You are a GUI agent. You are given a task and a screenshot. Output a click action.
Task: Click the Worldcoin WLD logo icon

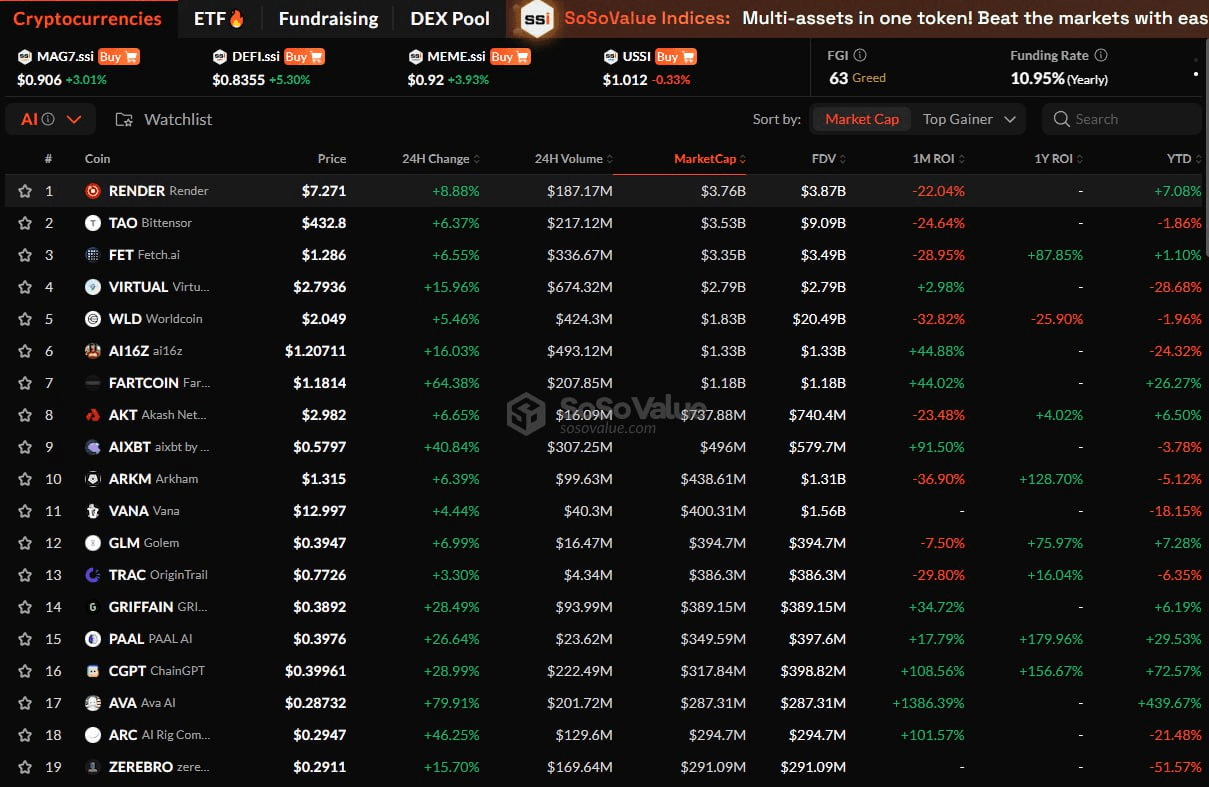92,319
